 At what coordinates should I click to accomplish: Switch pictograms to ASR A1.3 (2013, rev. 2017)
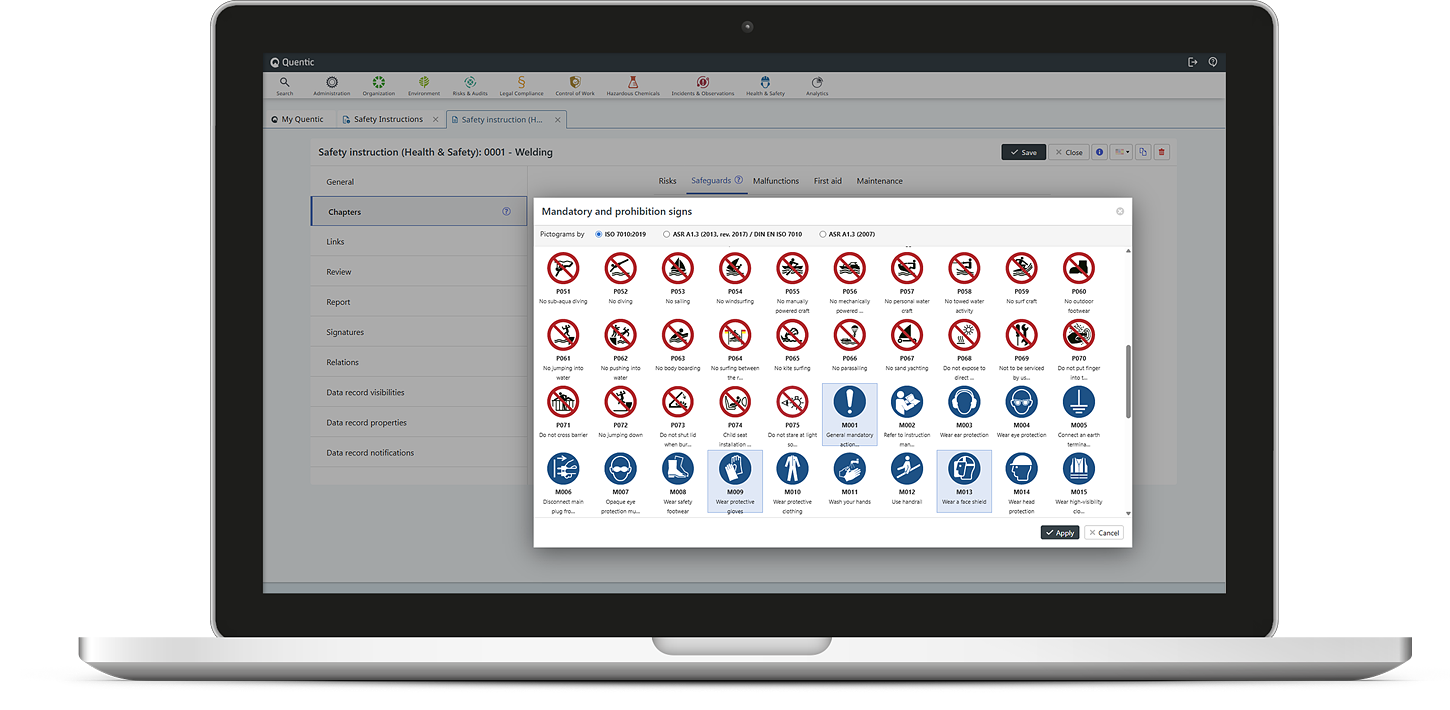click(x=667, y=234)
